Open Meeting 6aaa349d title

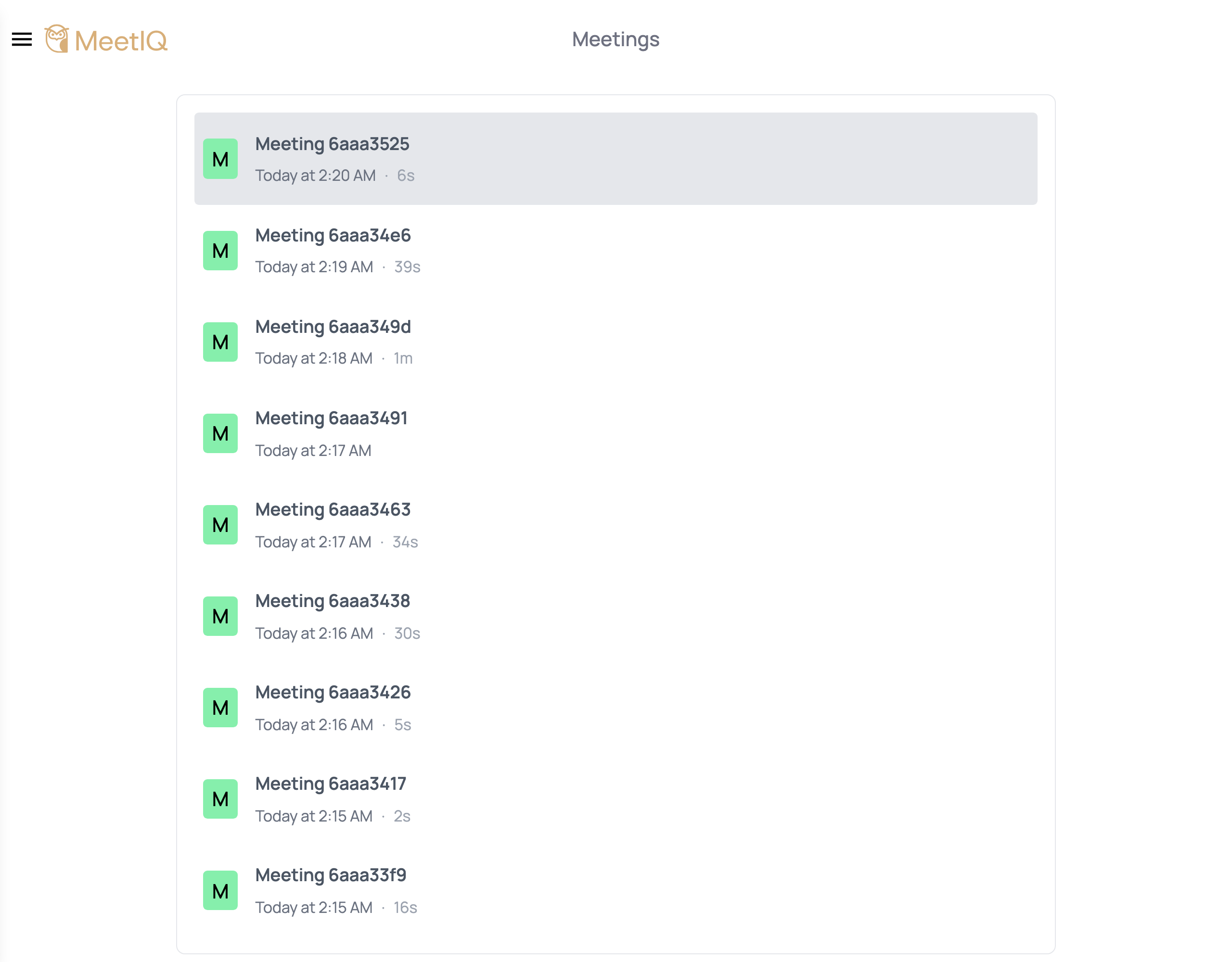(x=333, y=327)
